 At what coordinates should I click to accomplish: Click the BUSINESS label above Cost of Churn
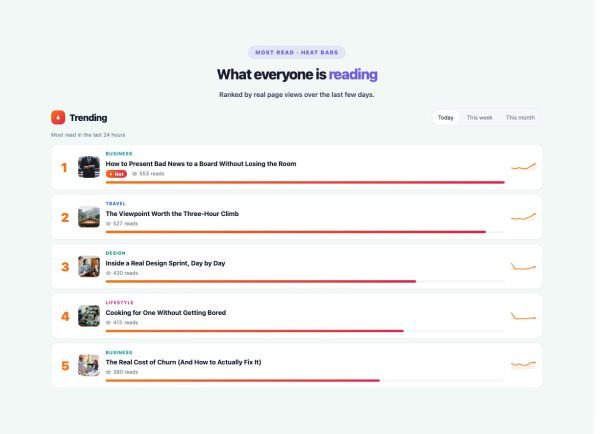(x=119, y=352)
